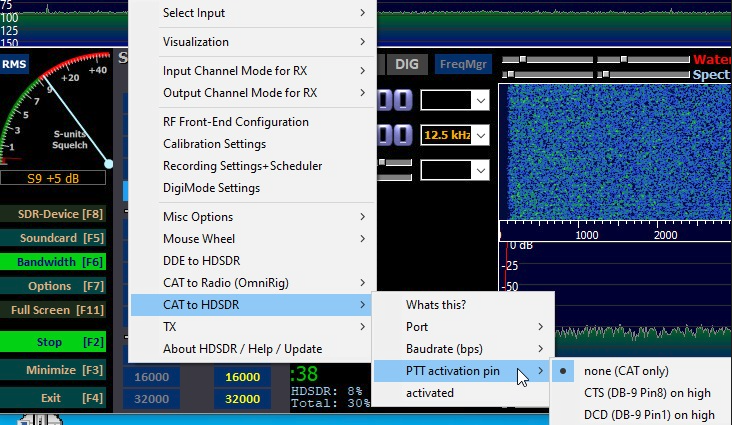The image size is (732, 425).
Task: Open the FreqMgr frequency manager
Action: [x=463, y=64]
